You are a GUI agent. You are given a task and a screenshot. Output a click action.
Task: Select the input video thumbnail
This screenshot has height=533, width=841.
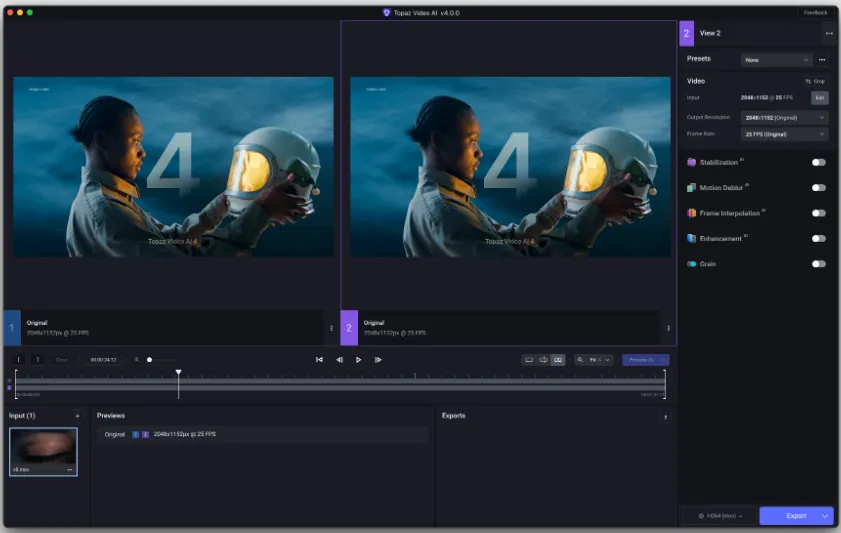point(43,451)
